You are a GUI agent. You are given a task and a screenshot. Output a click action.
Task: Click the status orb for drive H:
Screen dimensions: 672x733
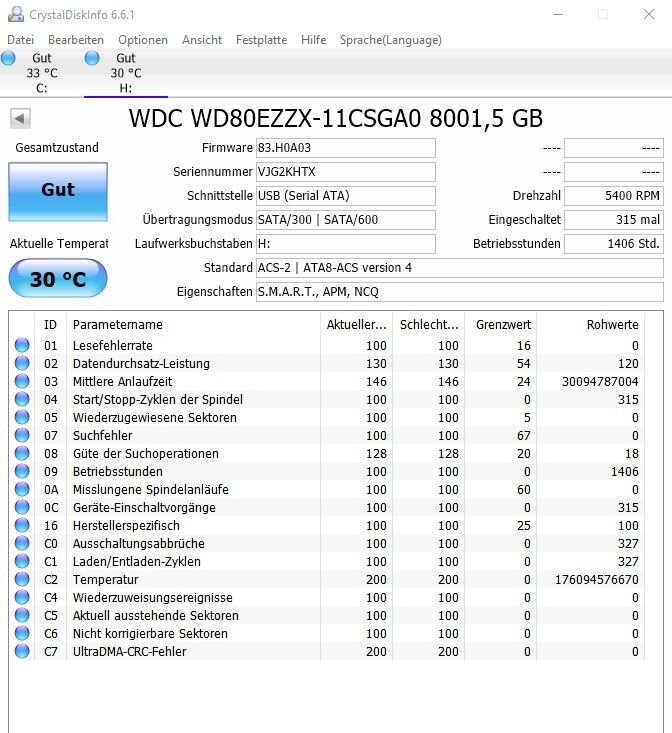coord(92,58)
